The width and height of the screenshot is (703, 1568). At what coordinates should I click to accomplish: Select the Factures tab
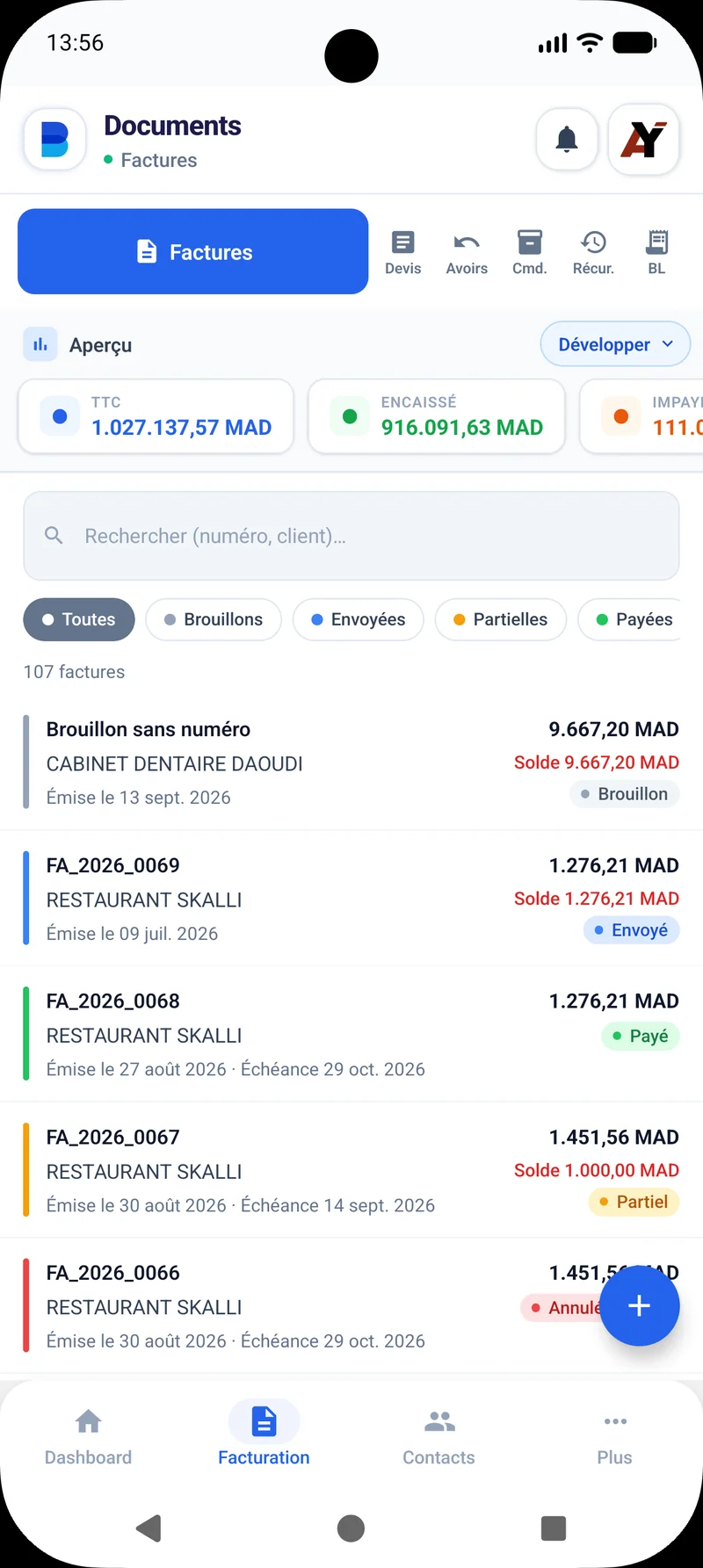point(192,251)
